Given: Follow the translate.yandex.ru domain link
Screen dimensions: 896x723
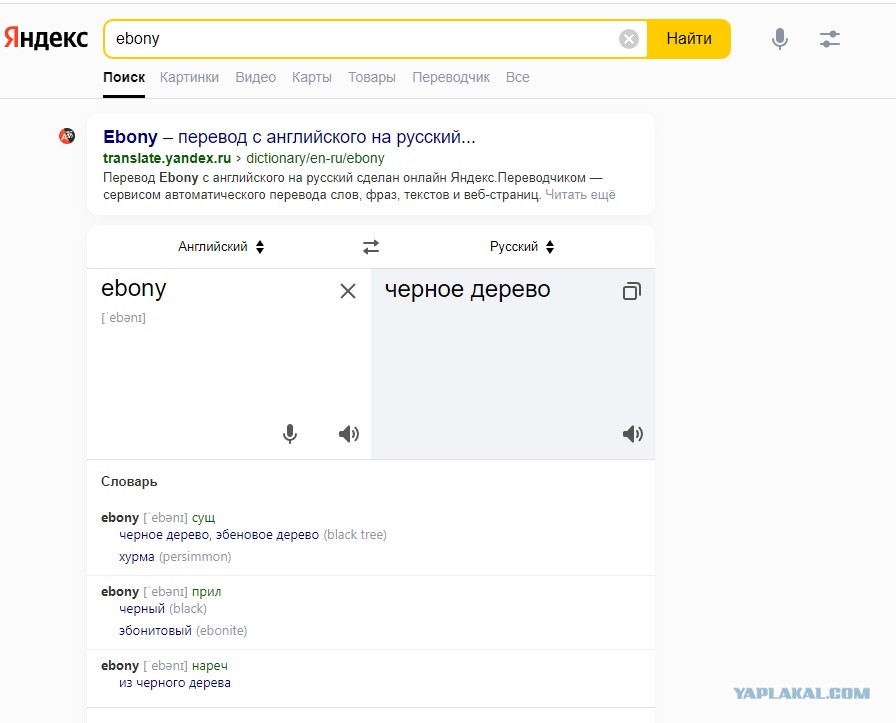Looking at the screenshot, I should click(x=167, y=158).
